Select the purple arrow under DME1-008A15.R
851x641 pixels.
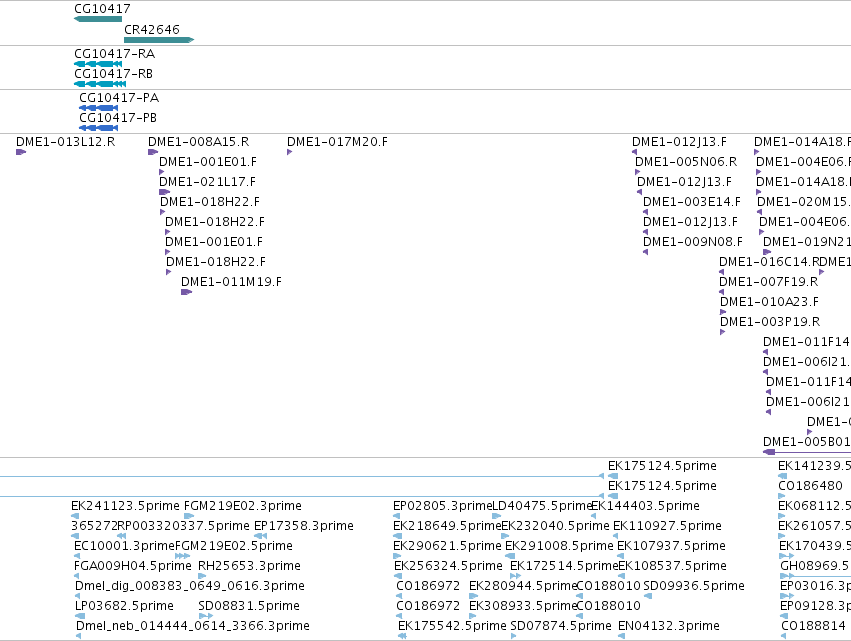click(x=153, y=152)
